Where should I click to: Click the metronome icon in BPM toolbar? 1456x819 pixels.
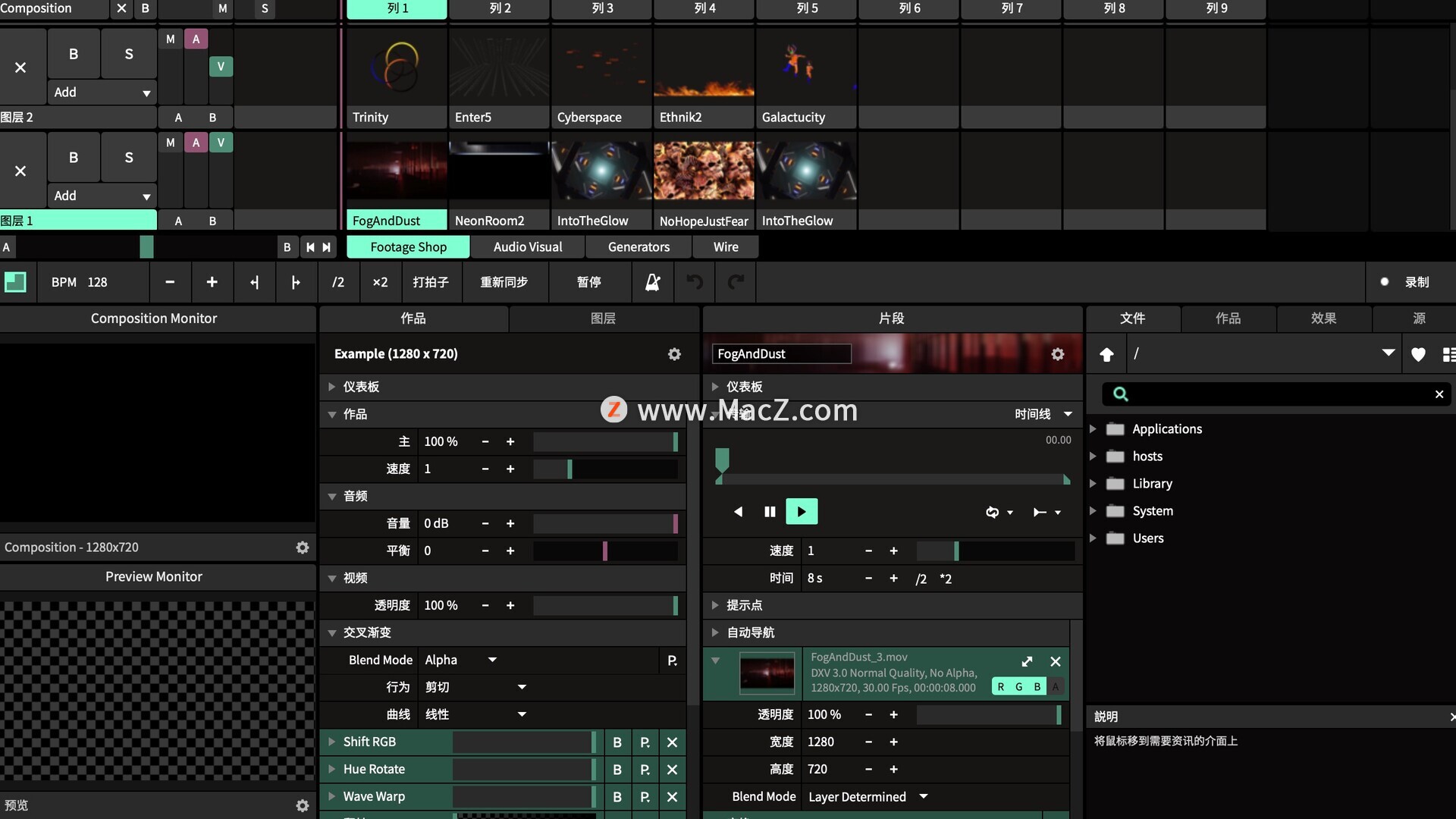coord(652,282)
